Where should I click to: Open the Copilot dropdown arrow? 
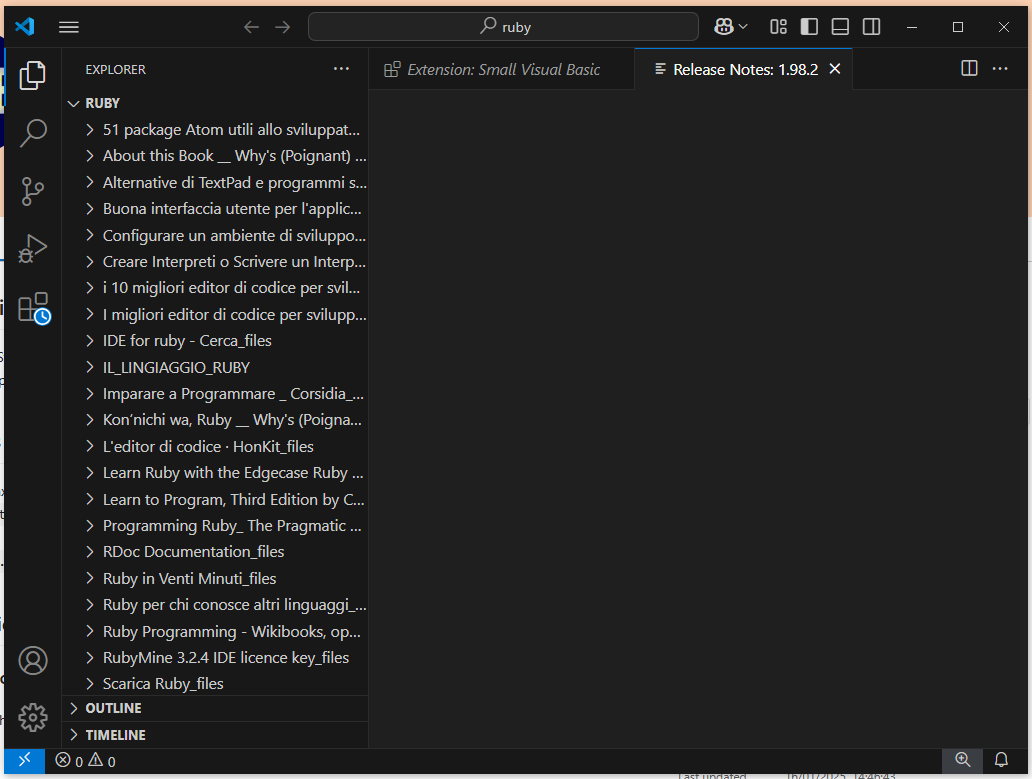coord(743,27)
